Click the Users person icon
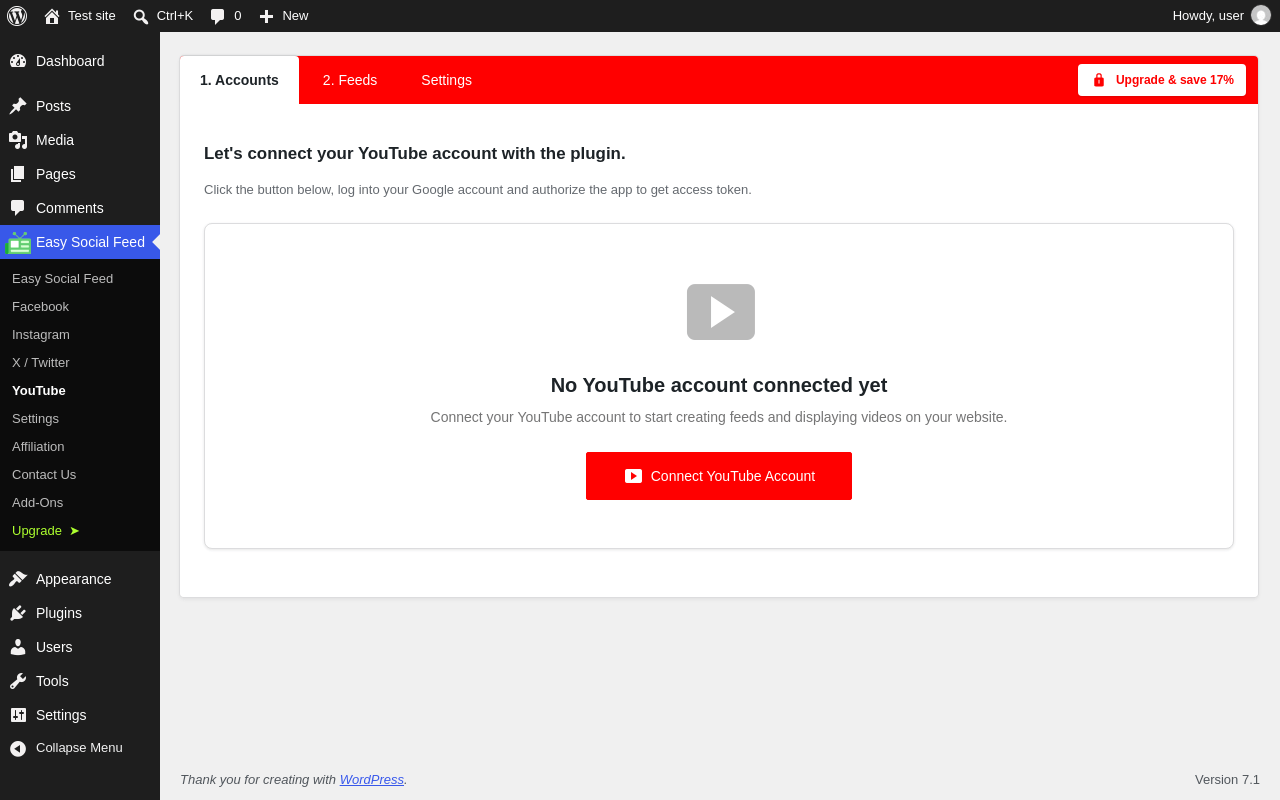 point(18,647)
